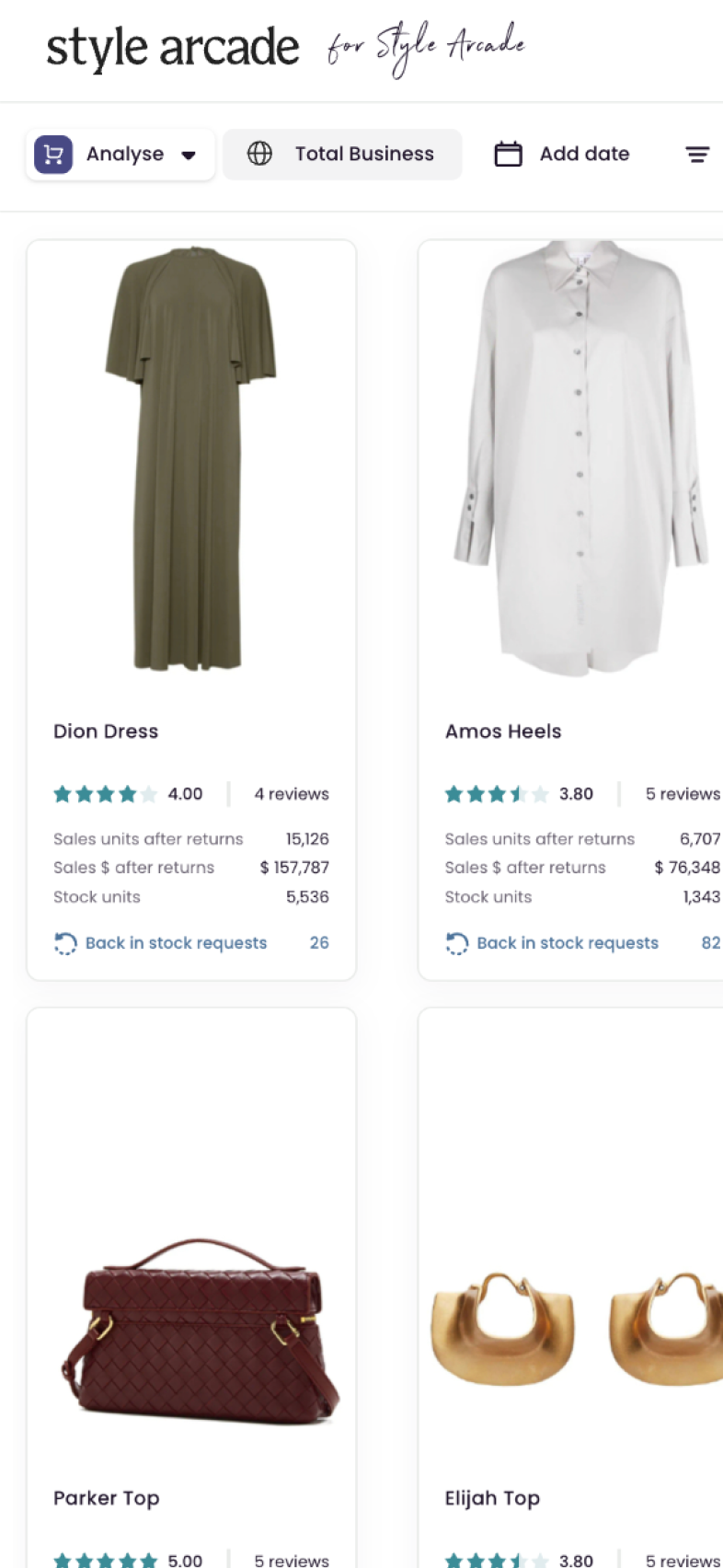The height and width of the screenshot is (1568, 723).
Task: Expand the Analyse dropdown arrow
Action: pyautogui.click(x=189, y=155)
